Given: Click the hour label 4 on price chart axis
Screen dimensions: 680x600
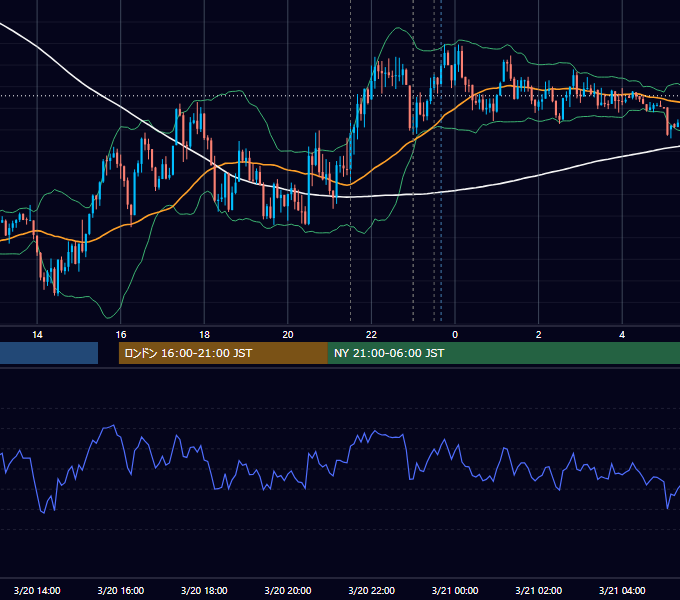Looking at the screenshot, I should pos(622,335).
